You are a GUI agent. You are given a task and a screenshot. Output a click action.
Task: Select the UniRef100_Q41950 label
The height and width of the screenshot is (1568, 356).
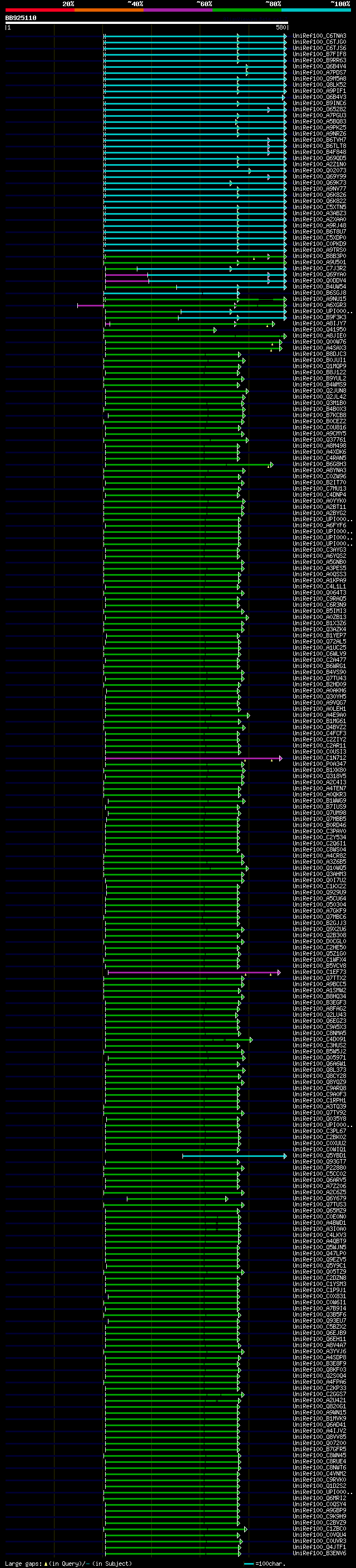(319, 329)
